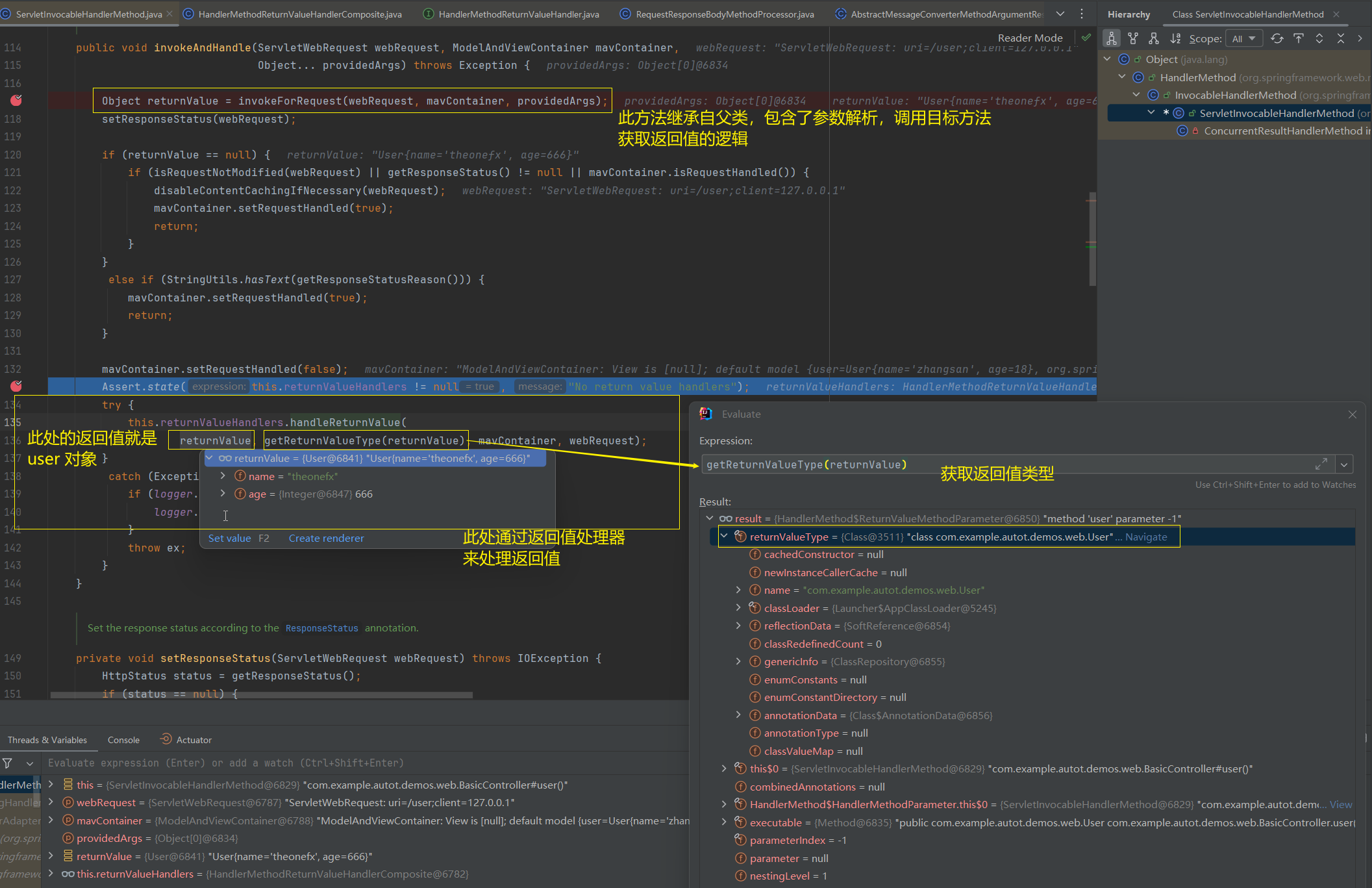Viewport: 1372px width, 888px height.
Task: Click Evaluate expression or add watch field
Action: [366, 763]
